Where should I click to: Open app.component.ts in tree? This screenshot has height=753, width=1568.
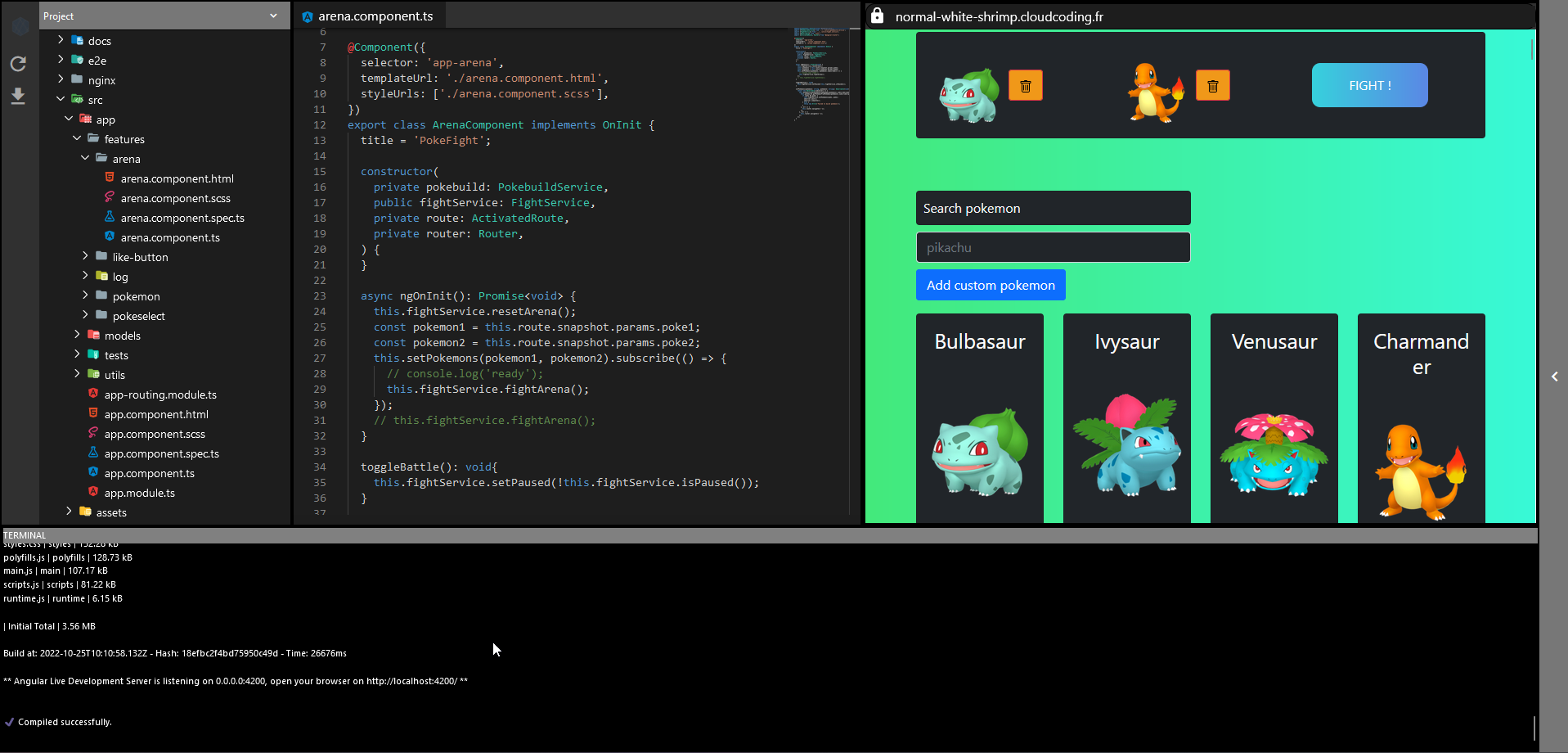point(149,473)
